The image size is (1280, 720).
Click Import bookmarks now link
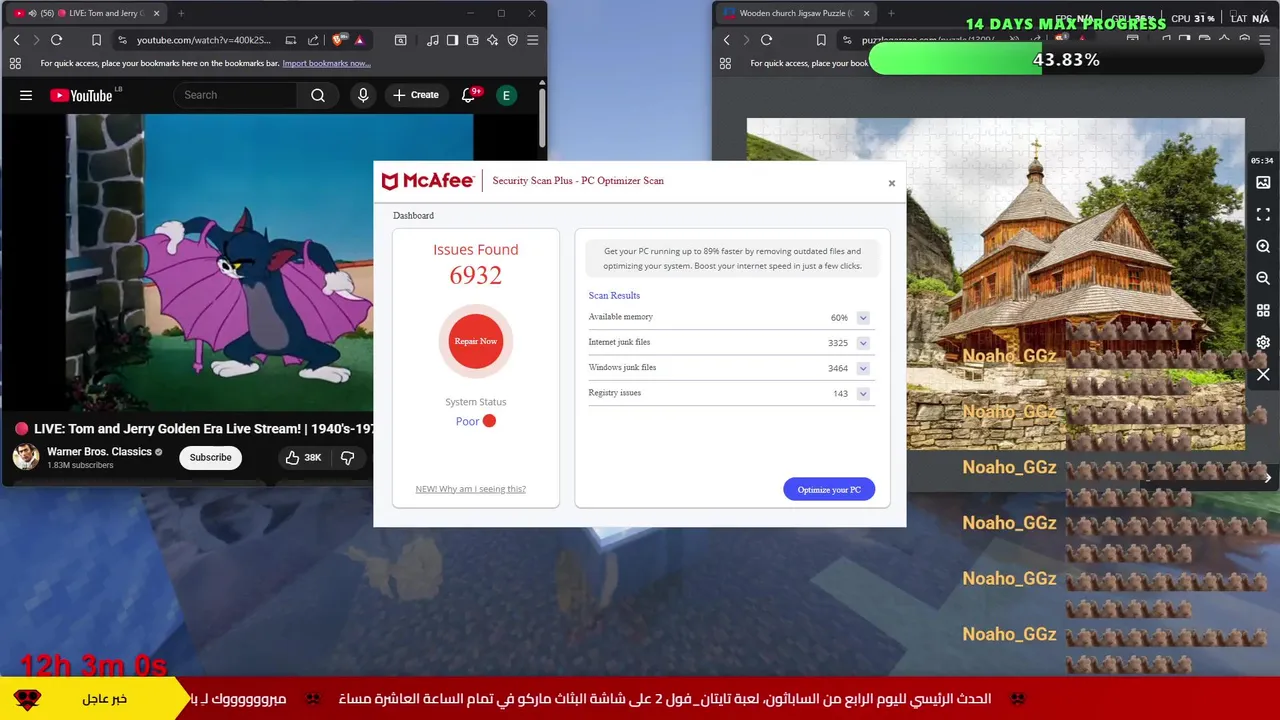pyautogui.click(x=326, y=63)
